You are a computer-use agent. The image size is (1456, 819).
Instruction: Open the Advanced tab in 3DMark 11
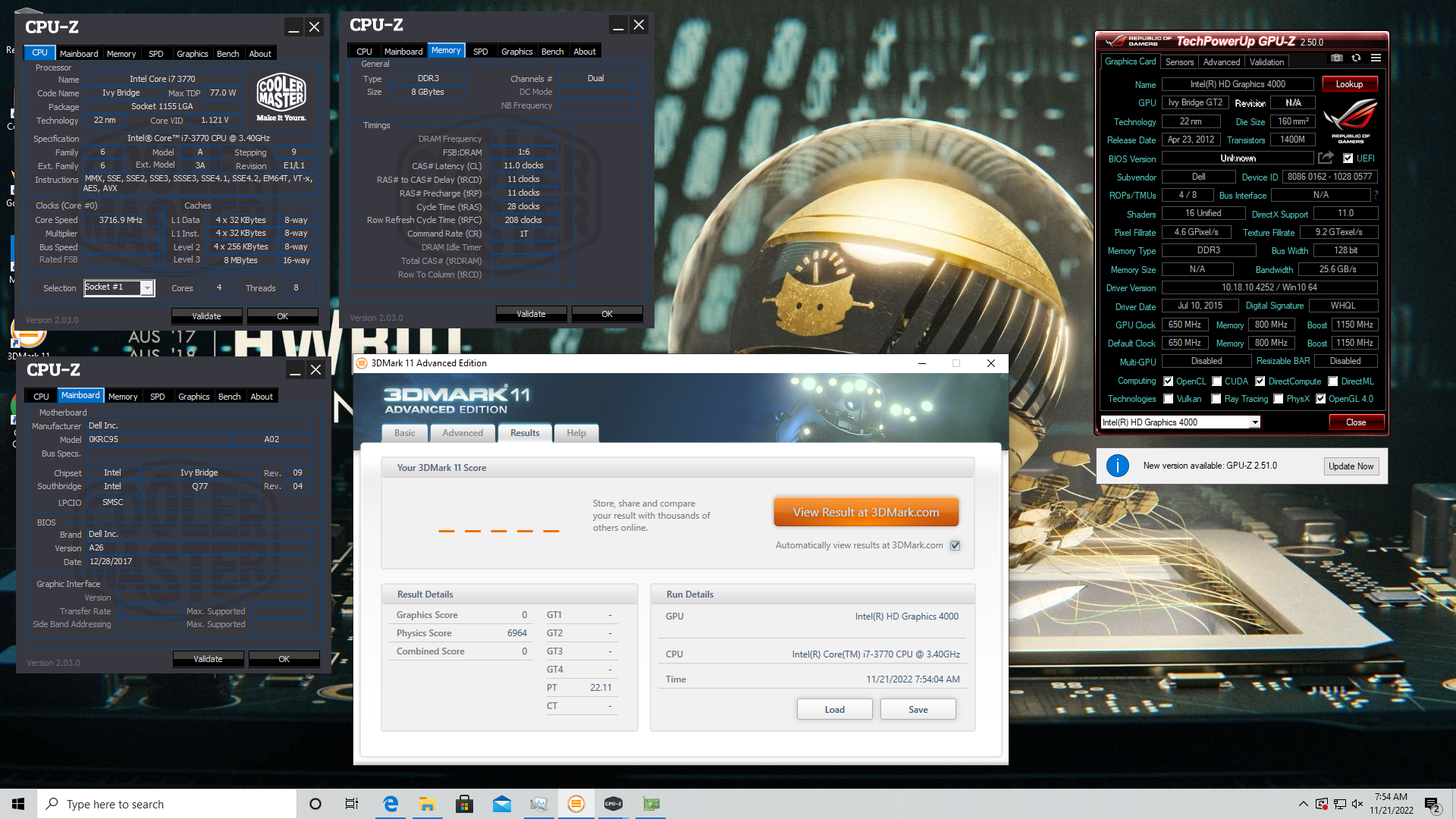pyautogui.click(x=463, y=433)
